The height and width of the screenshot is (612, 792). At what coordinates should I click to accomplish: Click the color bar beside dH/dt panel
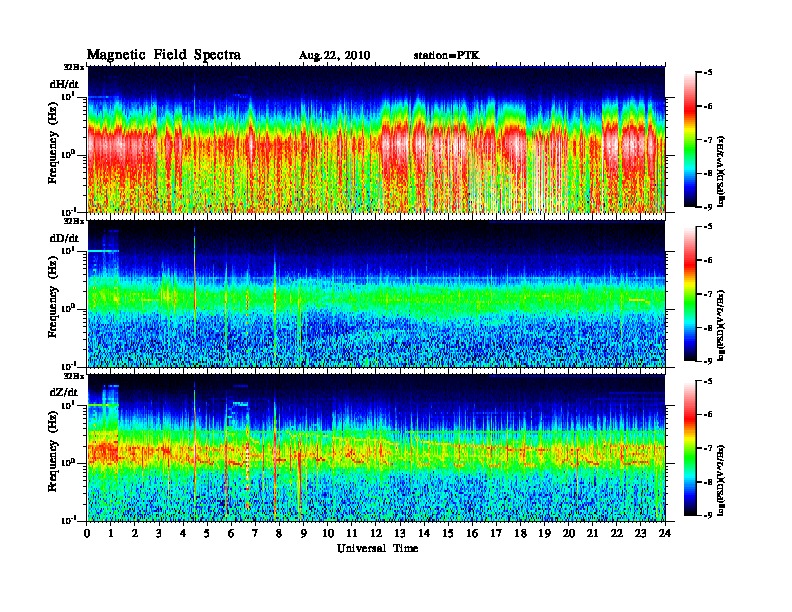click(690, 139)
